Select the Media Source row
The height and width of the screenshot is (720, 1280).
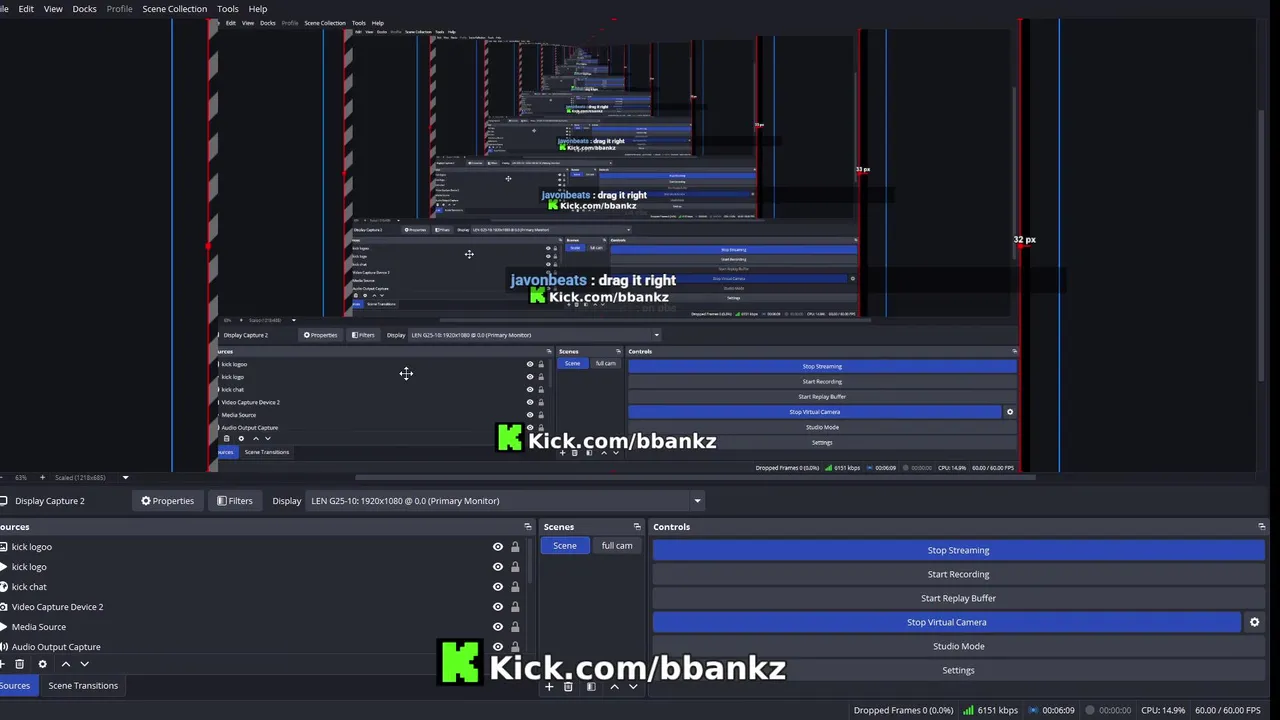click(262, 627)
